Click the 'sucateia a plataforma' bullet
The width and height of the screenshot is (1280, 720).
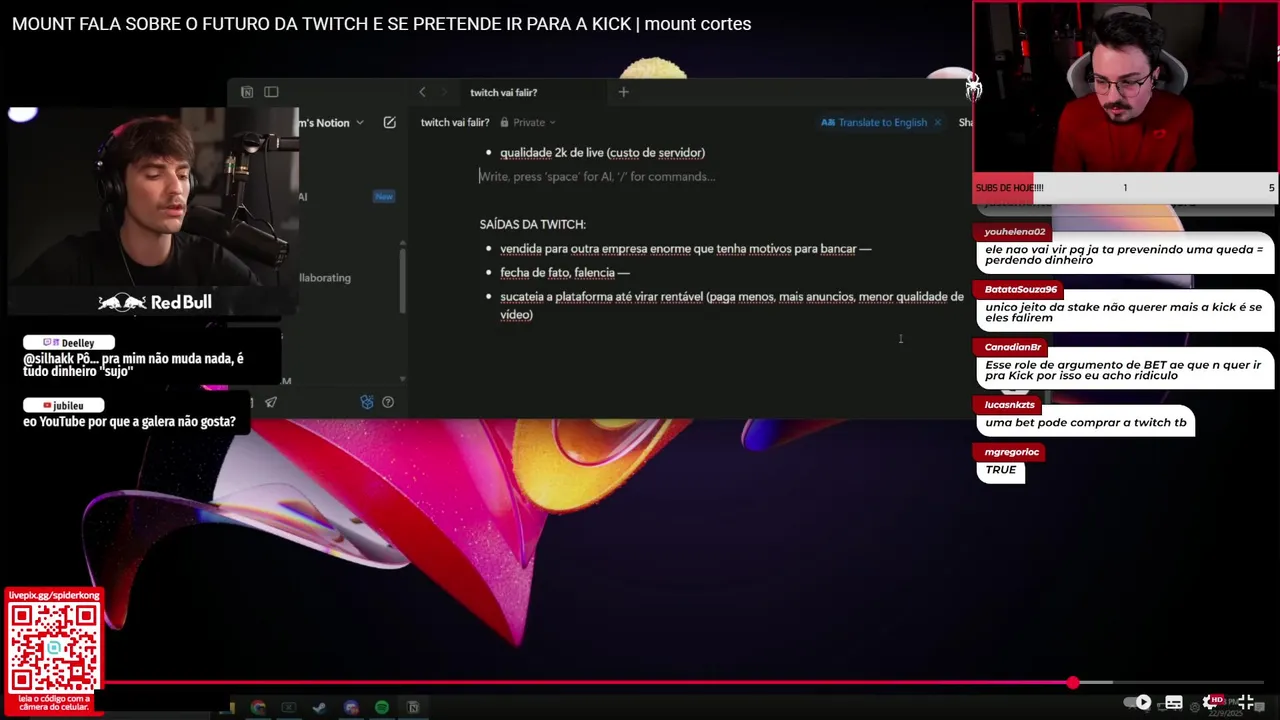coord(732,305)
